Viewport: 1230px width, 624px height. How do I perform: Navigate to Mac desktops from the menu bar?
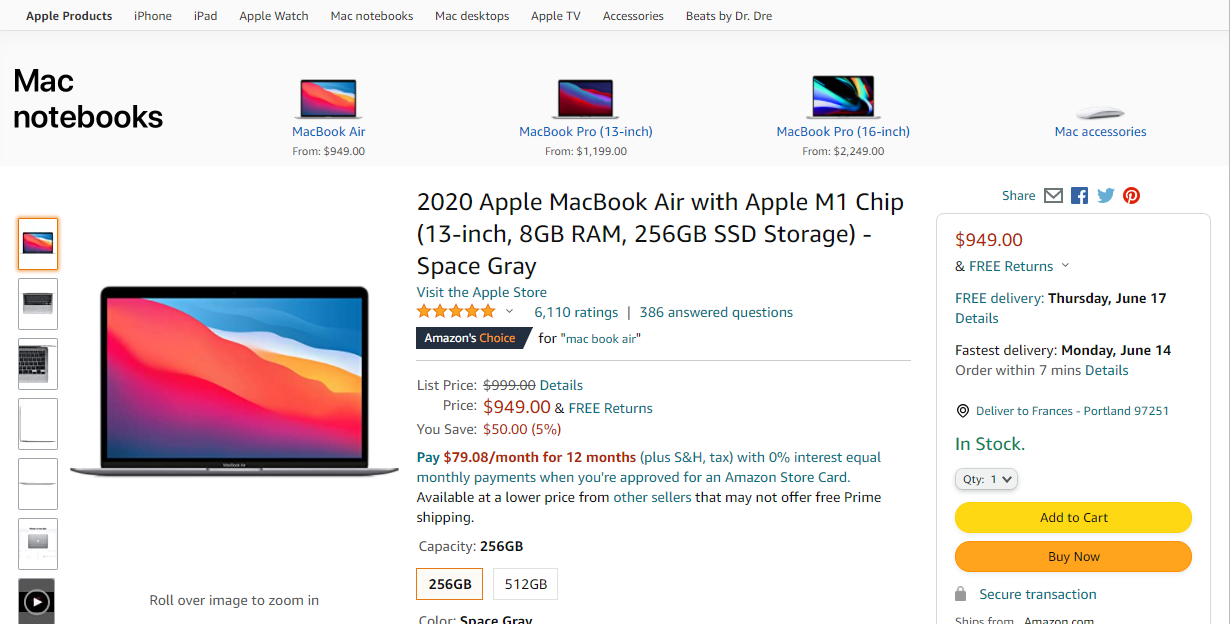pyautogui.click(x=472, y=15)
